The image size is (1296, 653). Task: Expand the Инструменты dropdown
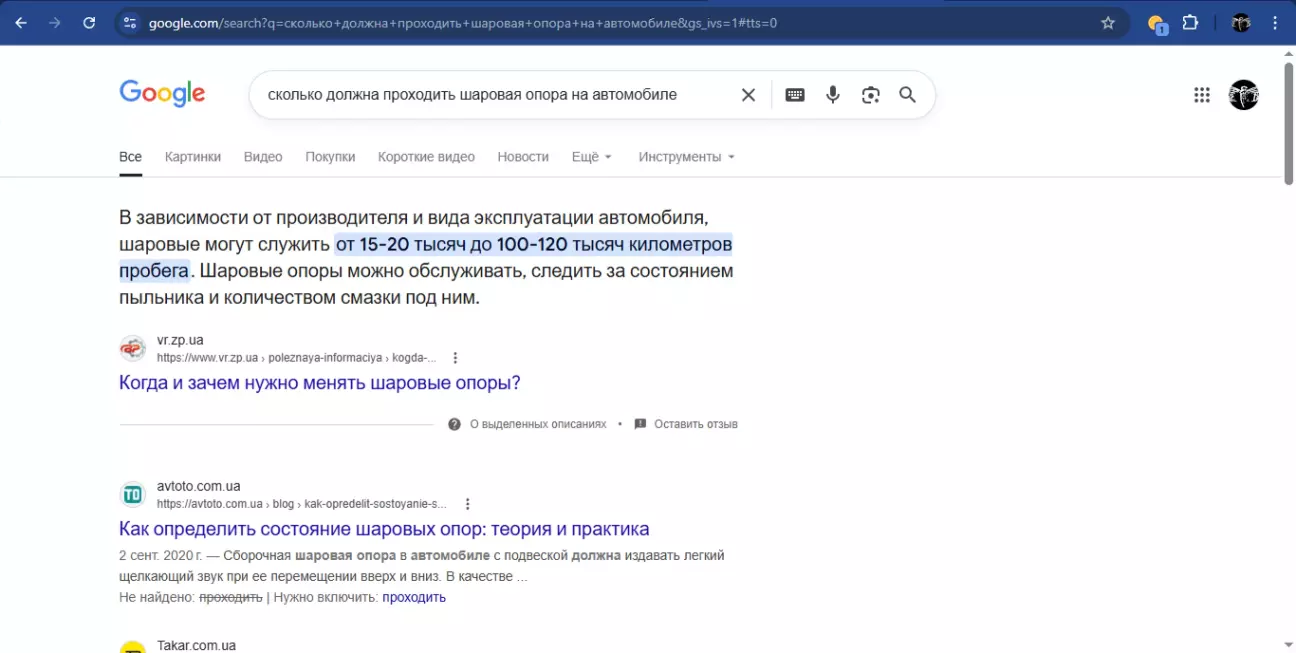point(686,157)
